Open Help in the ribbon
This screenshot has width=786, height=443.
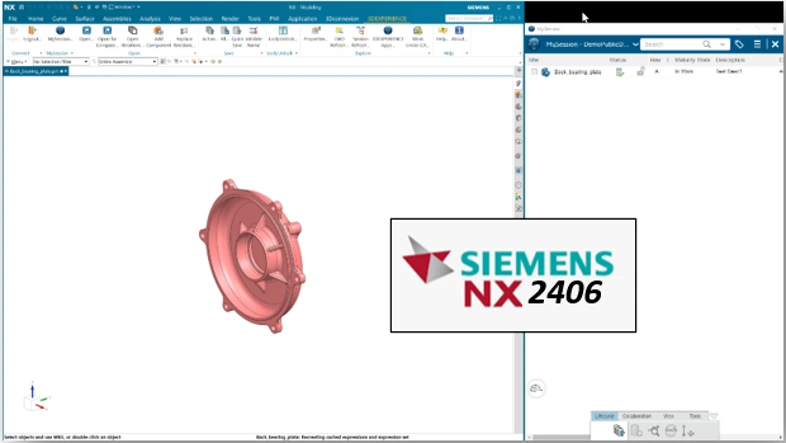[442, 31]
